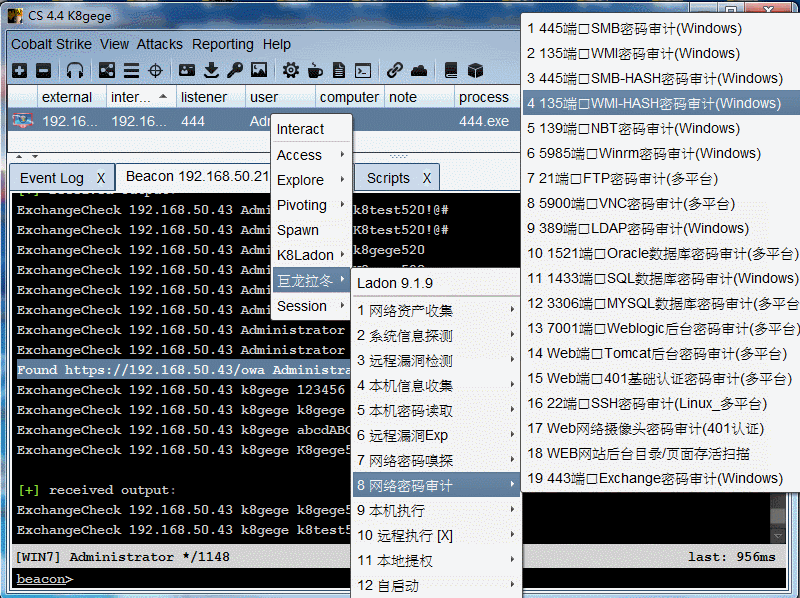Switch to the Scripts tab
This screenshot has height=598, width=800.
388,178
